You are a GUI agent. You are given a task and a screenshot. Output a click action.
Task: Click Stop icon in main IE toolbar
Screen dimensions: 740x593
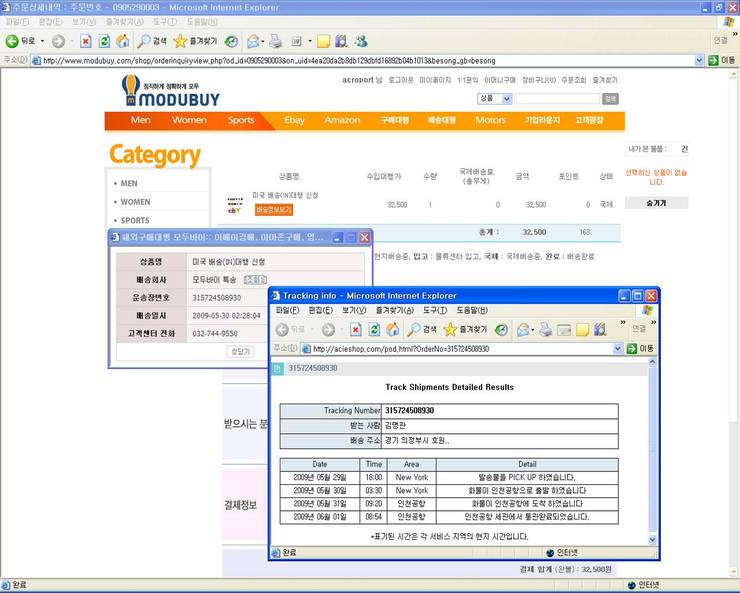(x=85, y=42)
